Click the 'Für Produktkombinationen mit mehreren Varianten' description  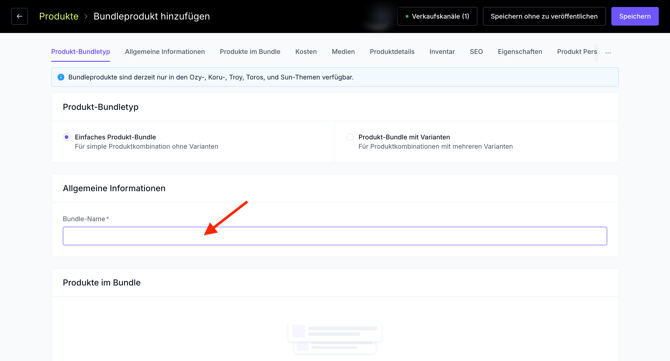(x=435, y=147)
